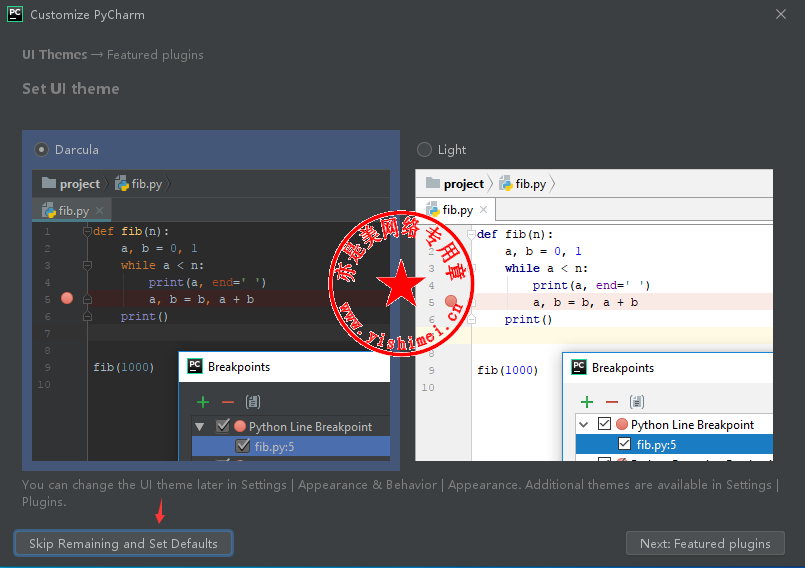Click group-by-file icon in Light Breakpoints
The image size is (805, 568).
click(637, 402)
